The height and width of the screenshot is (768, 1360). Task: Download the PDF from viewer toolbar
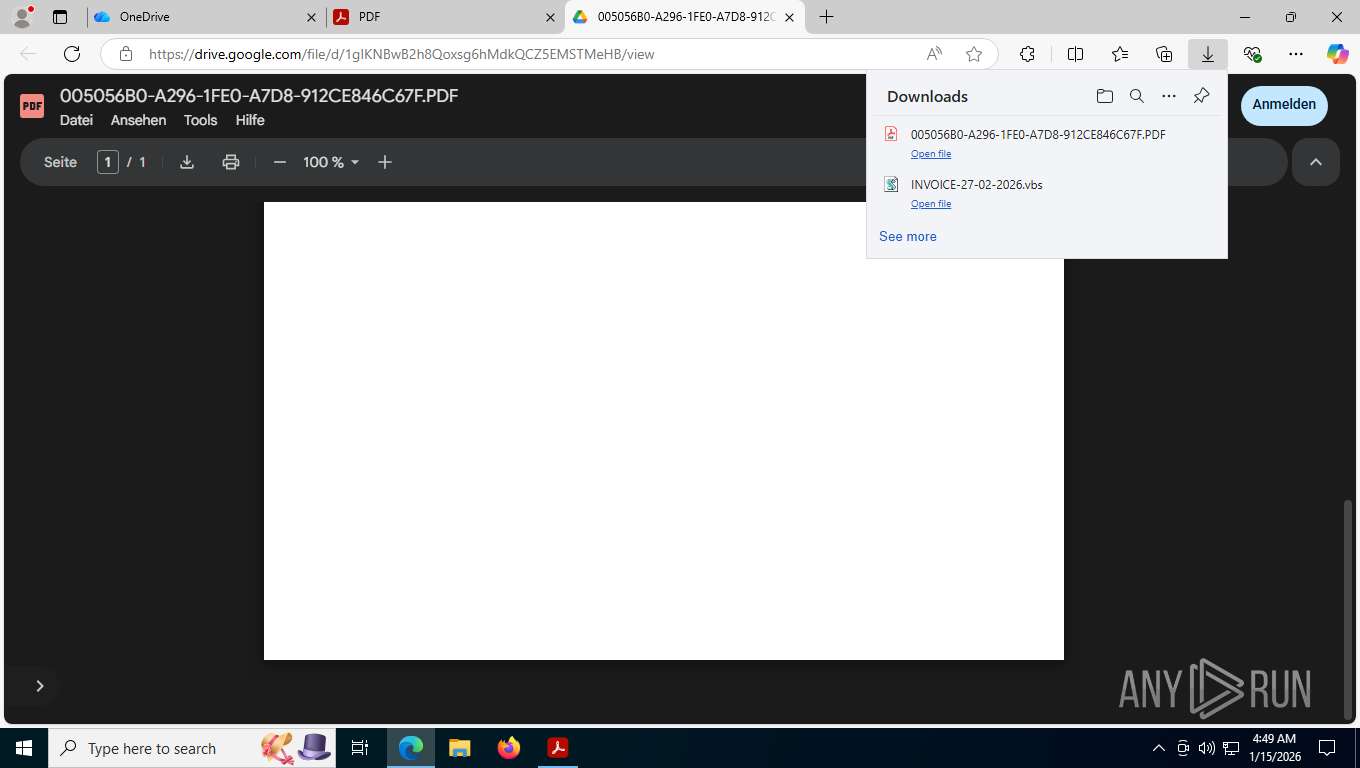coord(187,162)
